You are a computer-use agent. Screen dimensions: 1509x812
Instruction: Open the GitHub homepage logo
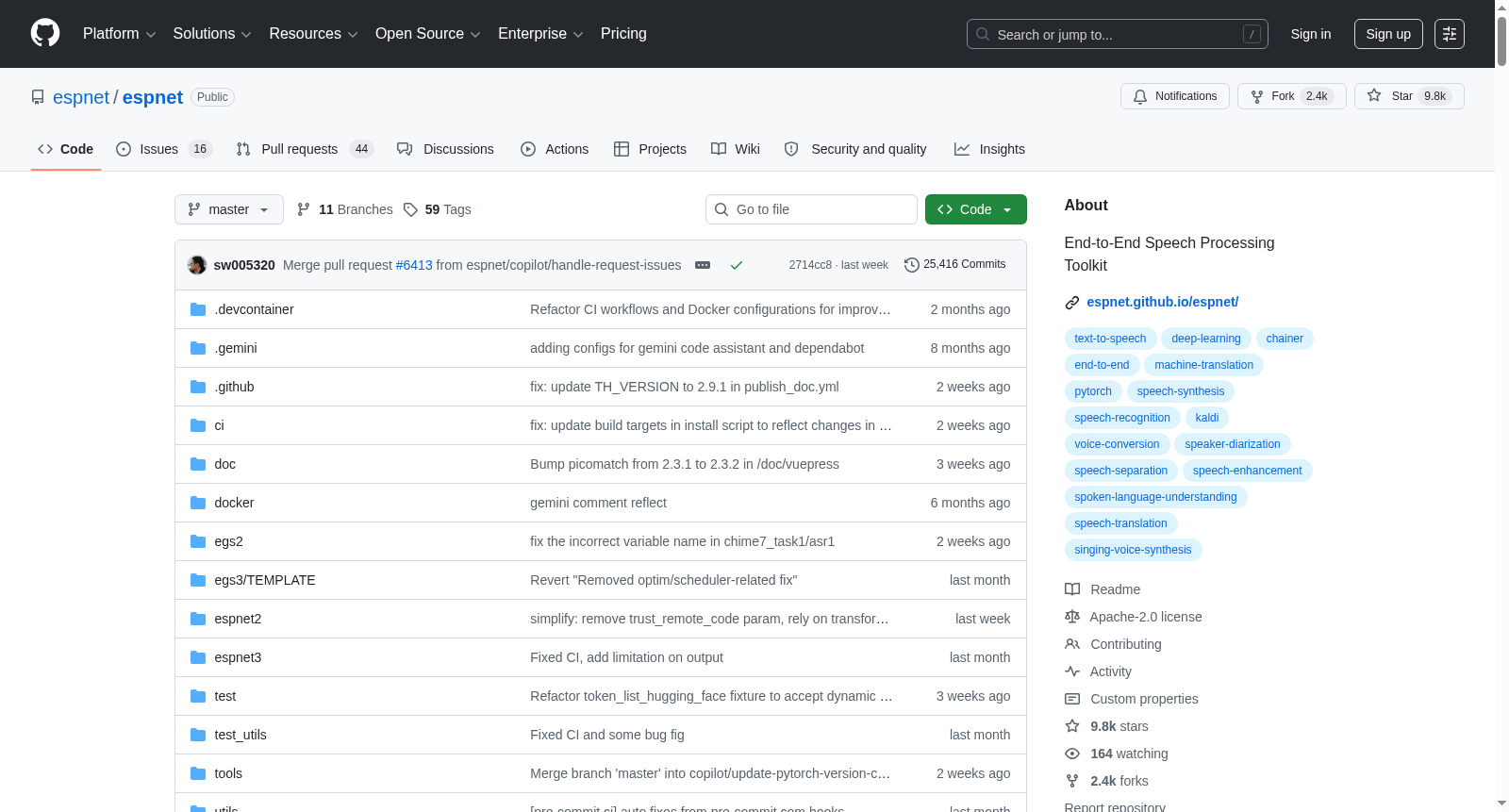(45, 33)
